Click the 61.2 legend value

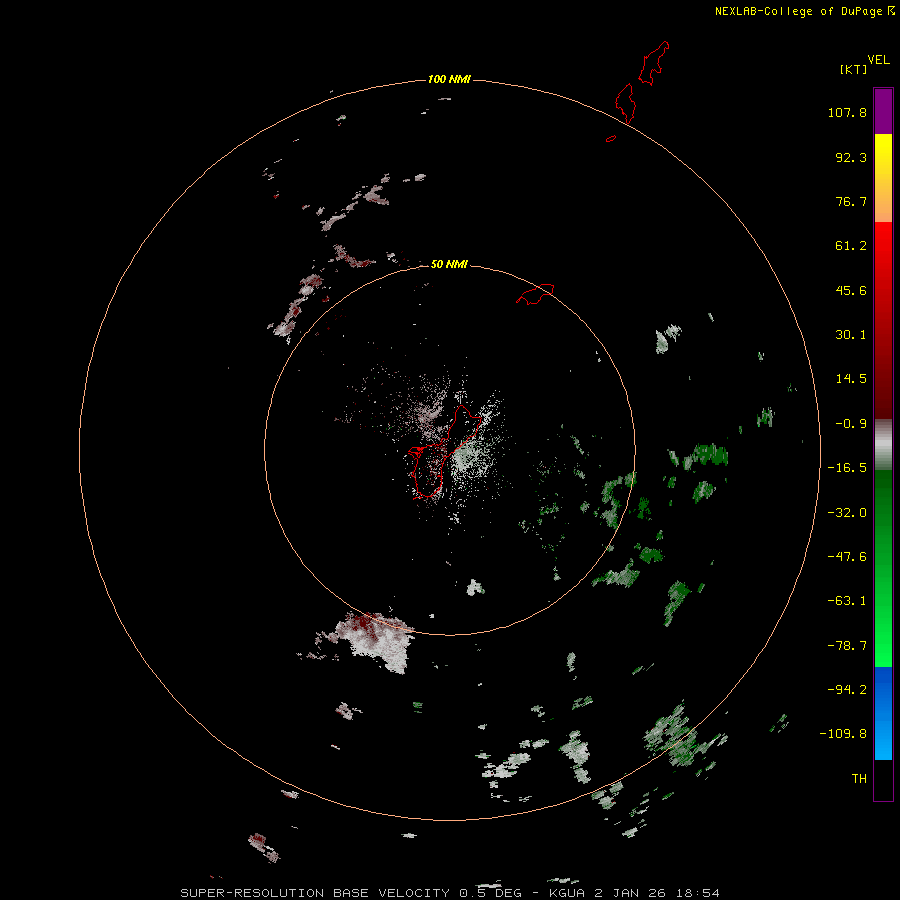[851, 246]
